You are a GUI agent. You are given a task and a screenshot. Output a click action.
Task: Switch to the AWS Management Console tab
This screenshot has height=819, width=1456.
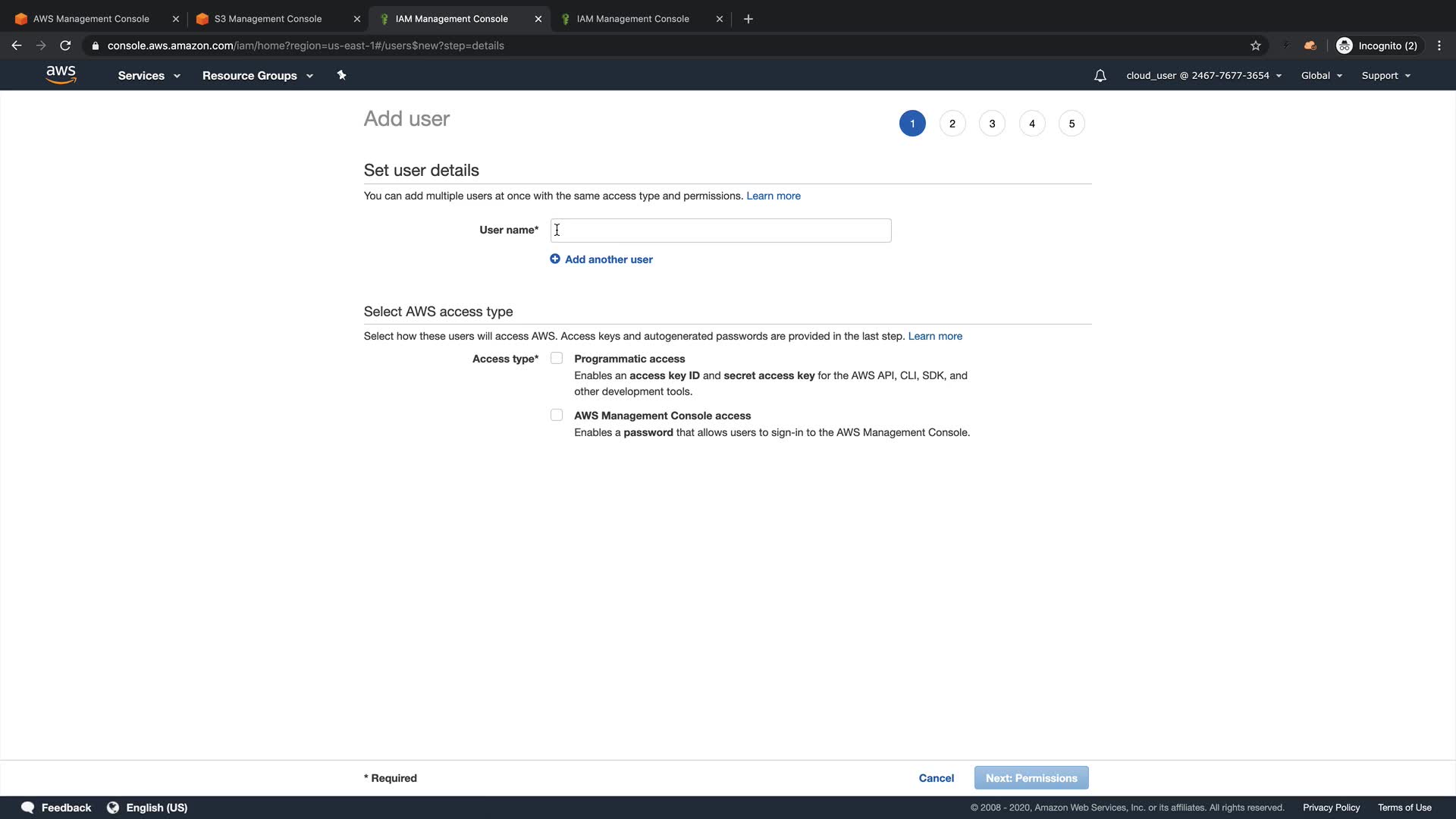coord(91,19)
